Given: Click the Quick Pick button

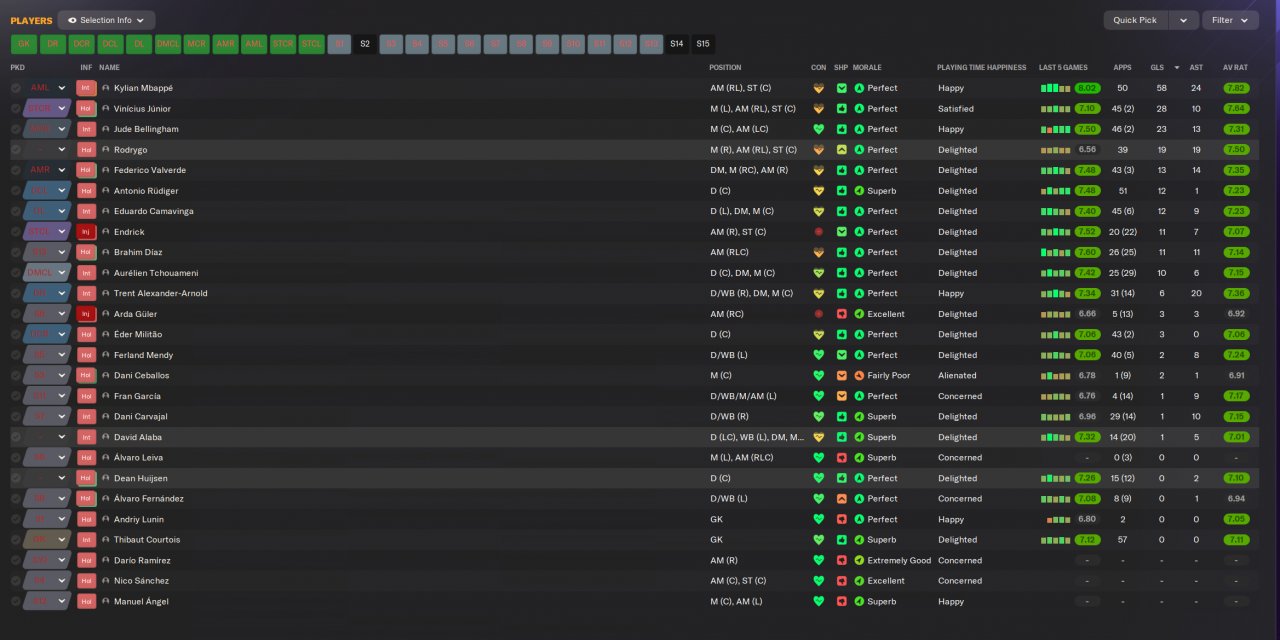Looking at the screenshot, I should coord(1135,20).
